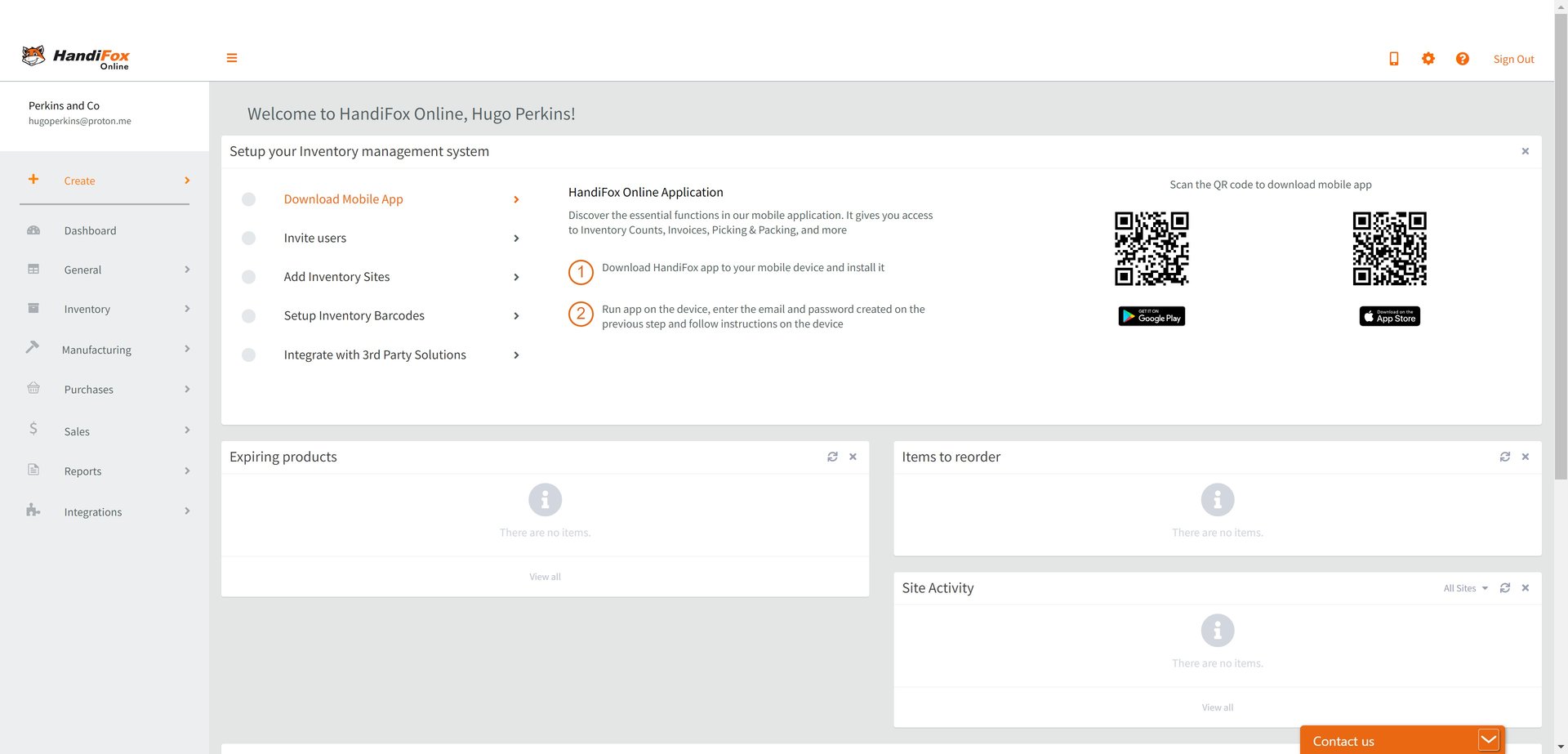Click the Create menu label
The image size is (1568, 754).
[79, 181]
